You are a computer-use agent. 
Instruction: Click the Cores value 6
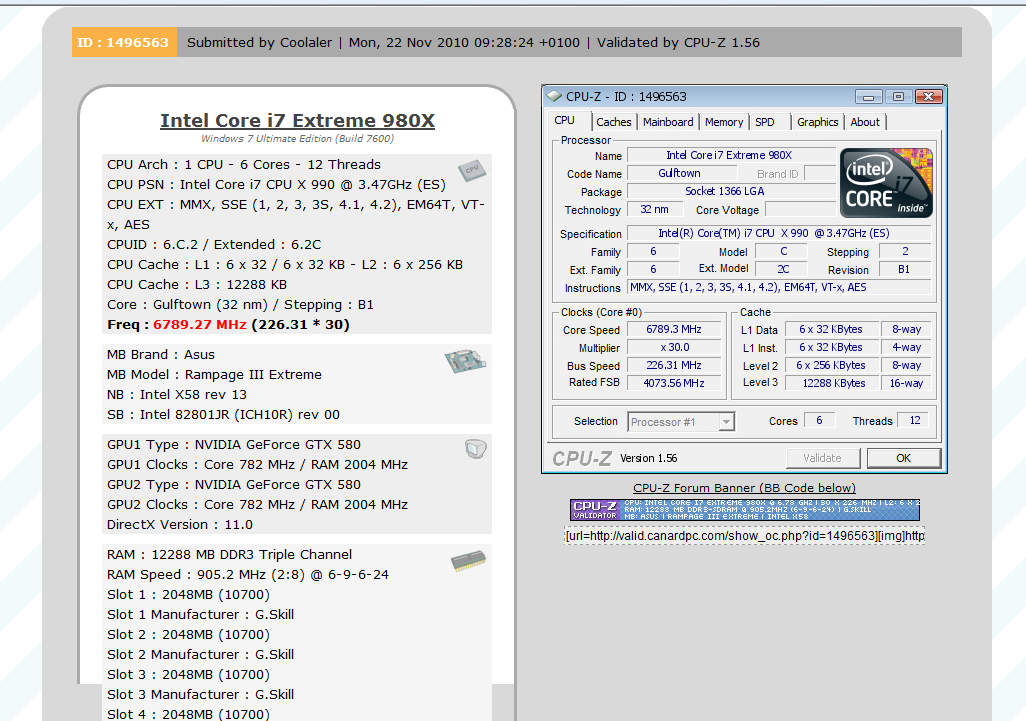819,421
